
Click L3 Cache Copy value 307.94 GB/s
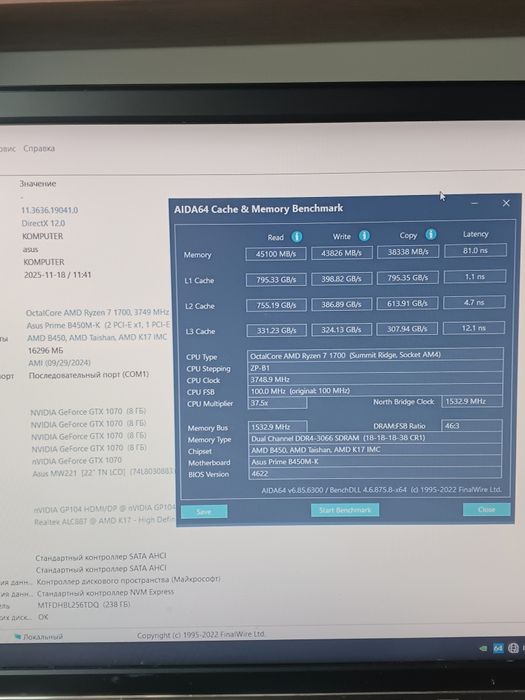(407, 329)
